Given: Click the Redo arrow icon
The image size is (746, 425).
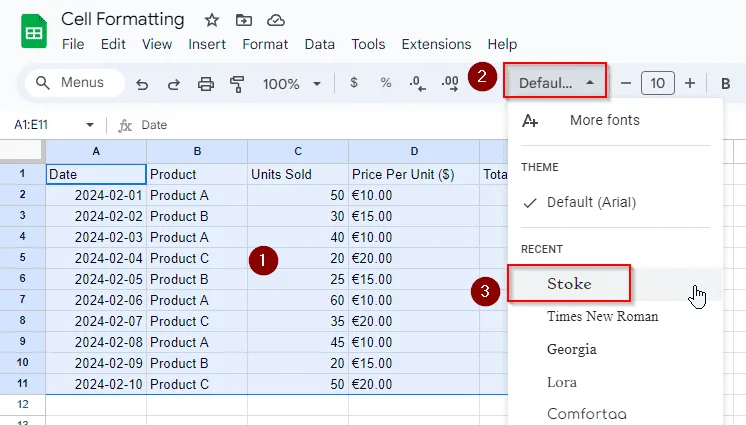Looking at the screenshot, I should [x=174, y=84].
